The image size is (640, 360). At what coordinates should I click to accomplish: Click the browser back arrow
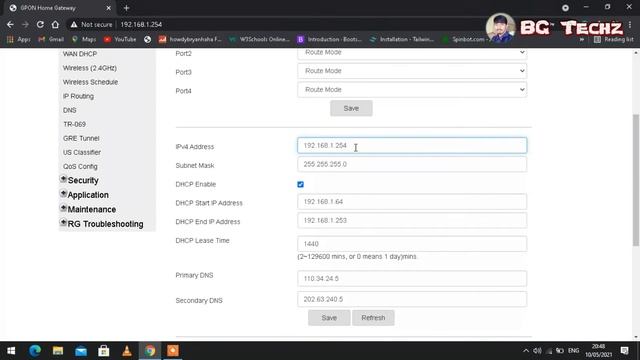[10, 24]
